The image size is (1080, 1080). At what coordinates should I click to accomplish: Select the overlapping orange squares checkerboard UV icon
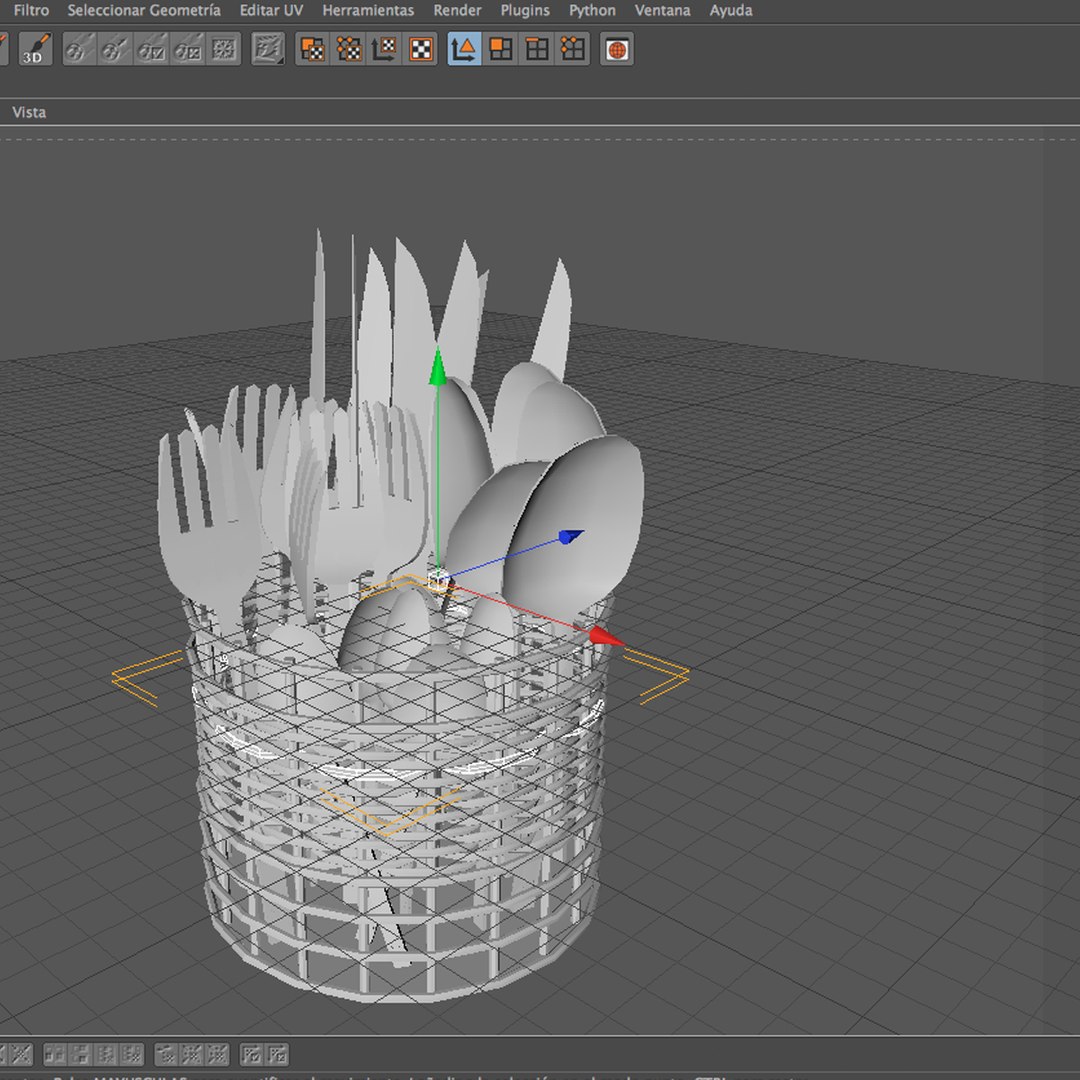point(313,49)
